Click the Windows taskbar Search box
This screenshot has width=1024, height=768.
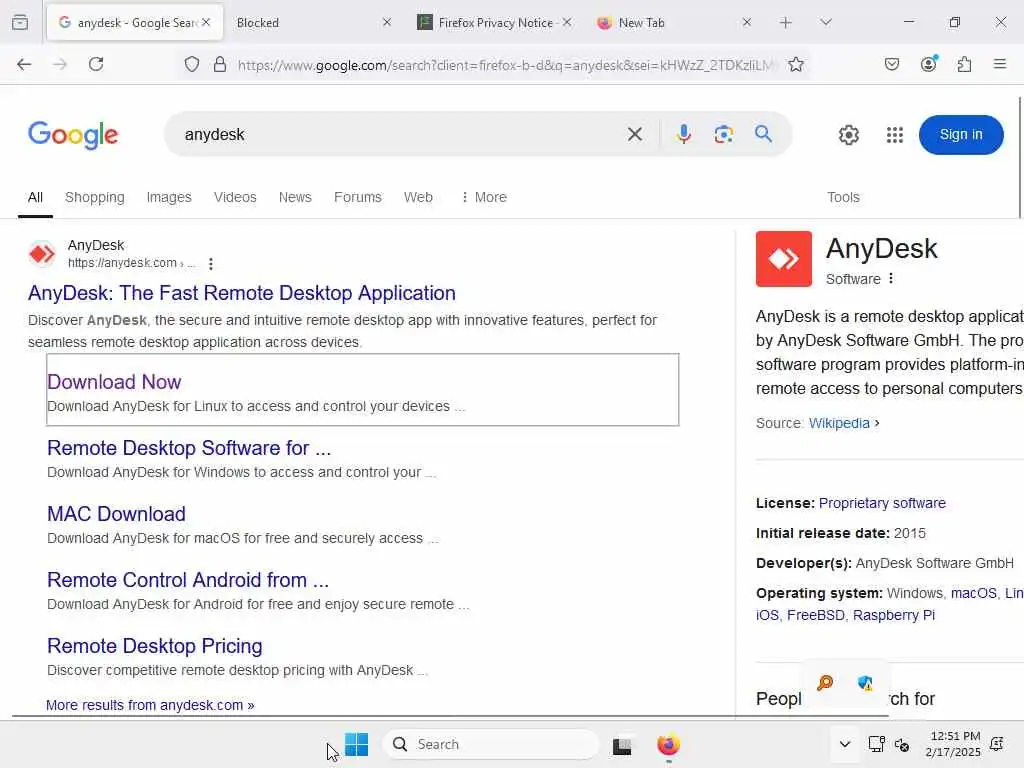(x=490, y=744)
